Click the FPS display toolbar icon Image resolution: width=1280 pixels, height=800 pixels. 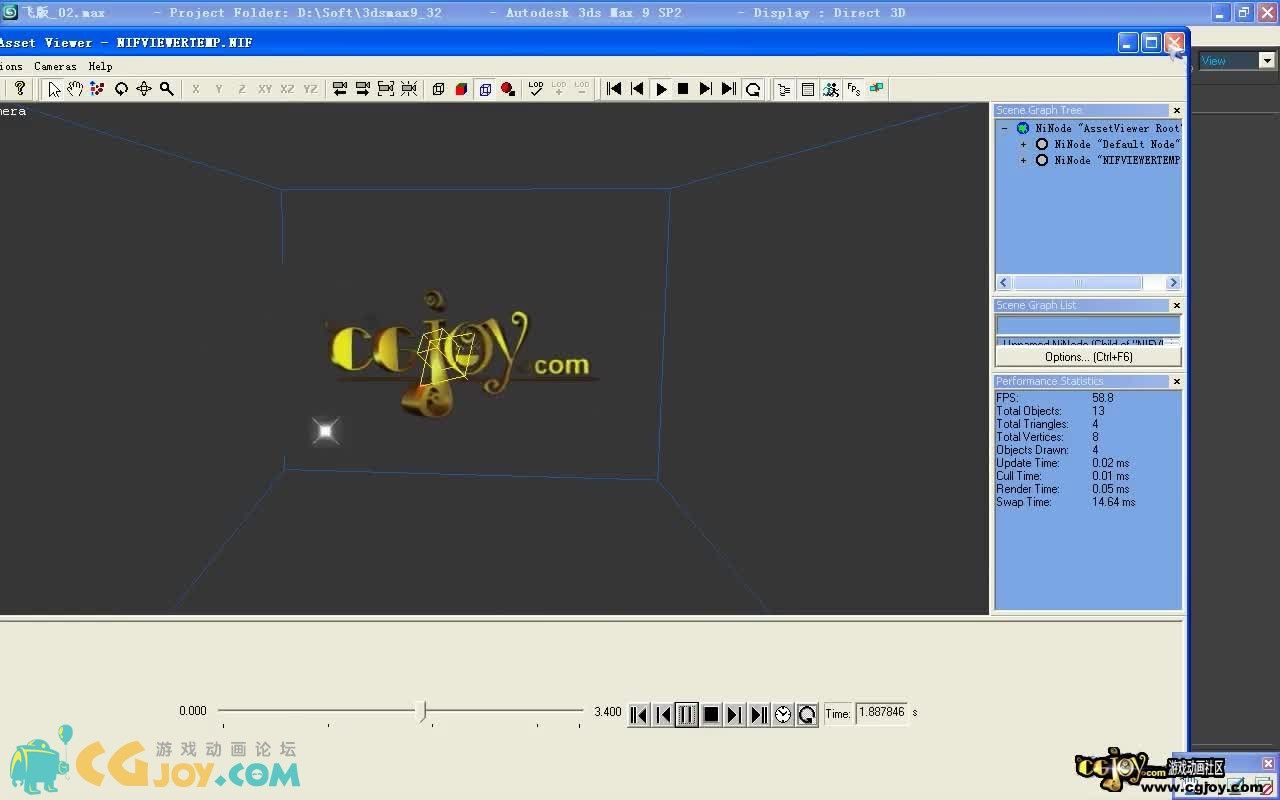(853, 89)
